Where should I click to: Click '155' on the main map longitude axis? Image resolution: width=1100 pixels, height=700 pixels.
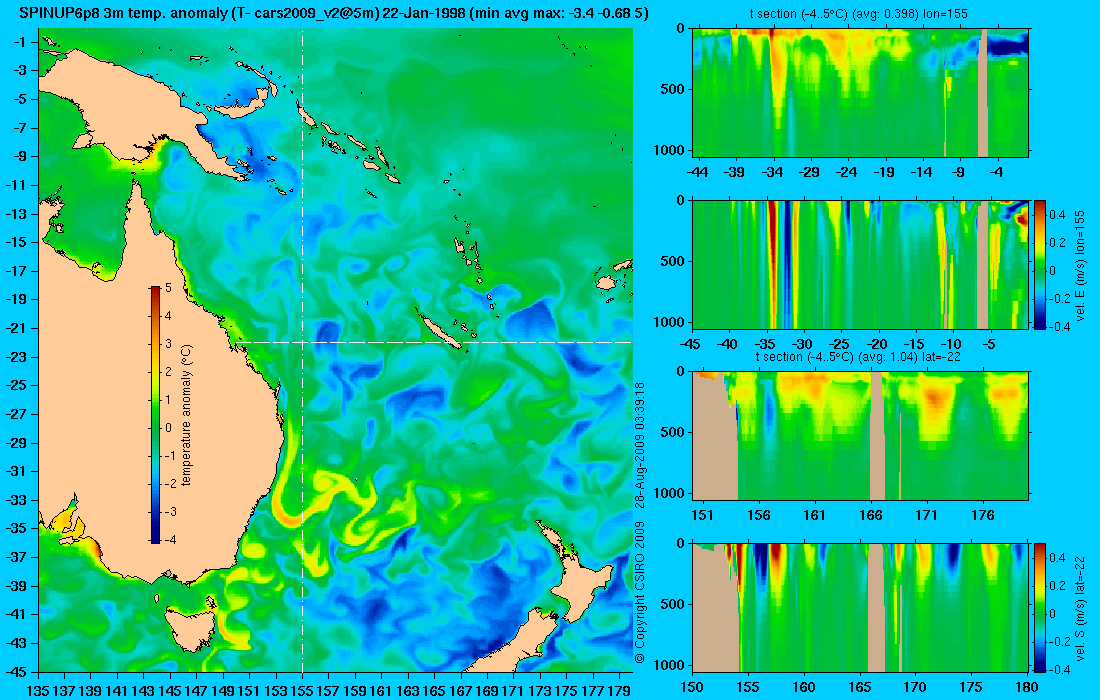(302, 691)
